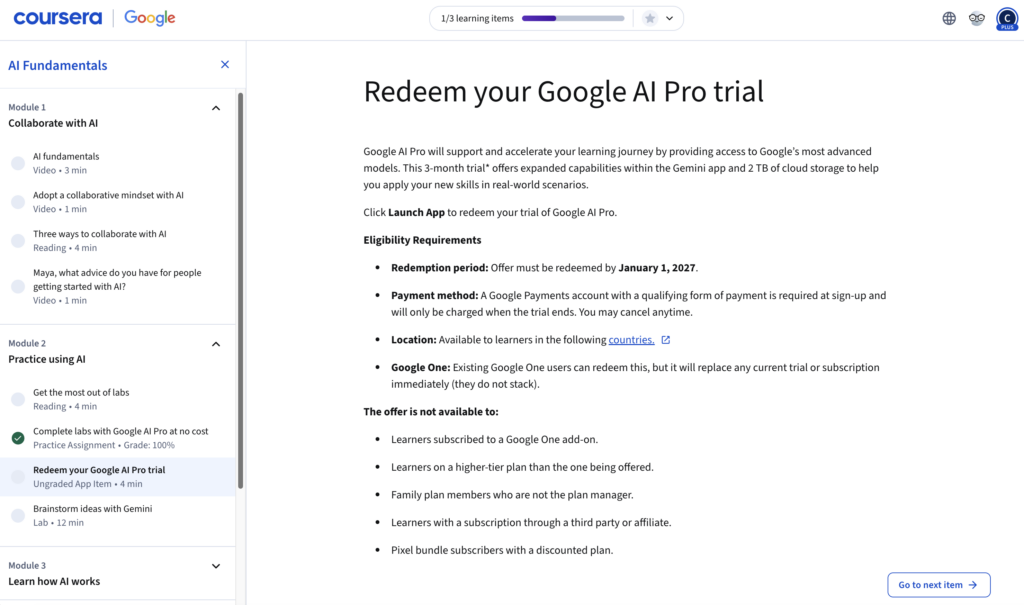Click the Google partner logo
This screenshot has height=605, width=1024.
click(150, 18)
